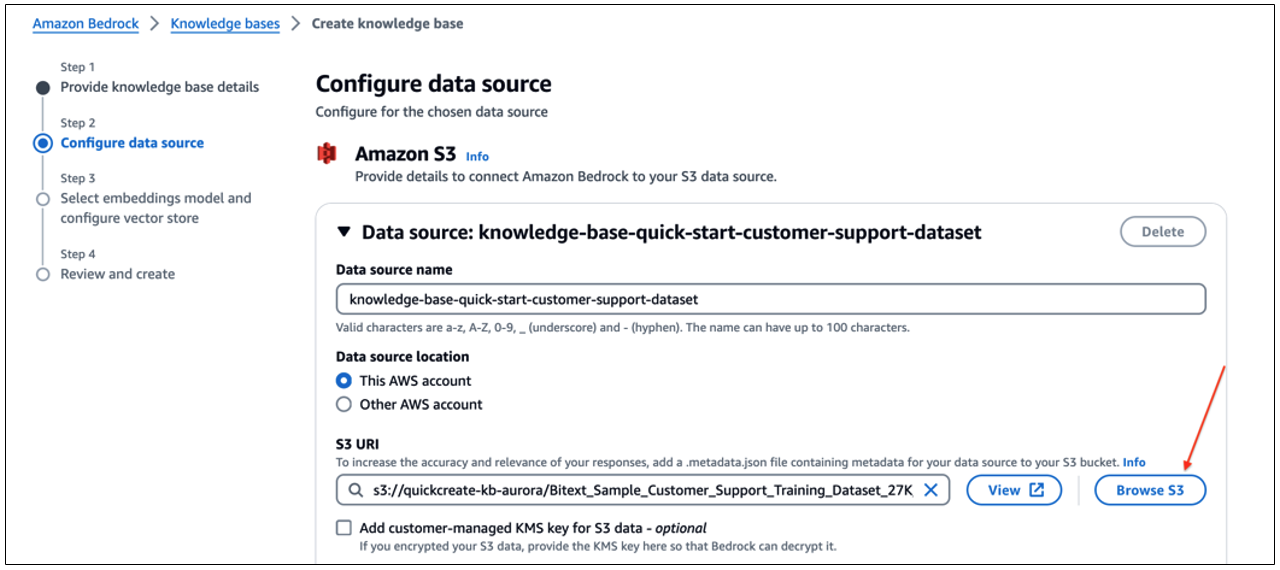This screenshot has width=1280, height=570.
Task: Click the Data source name input field
Action: coord(771,299)
